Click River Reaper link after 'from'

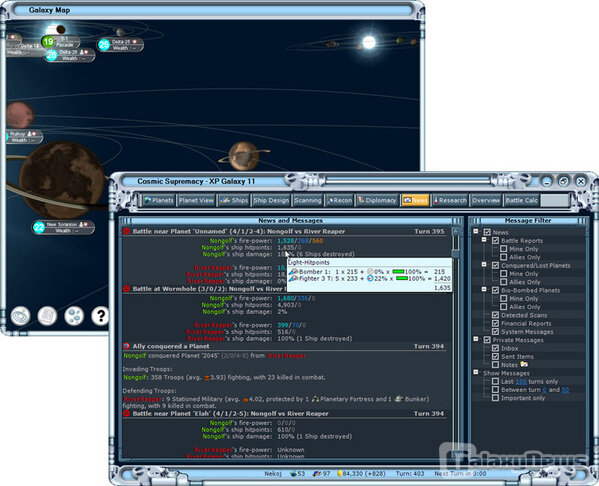coord(287,356)
